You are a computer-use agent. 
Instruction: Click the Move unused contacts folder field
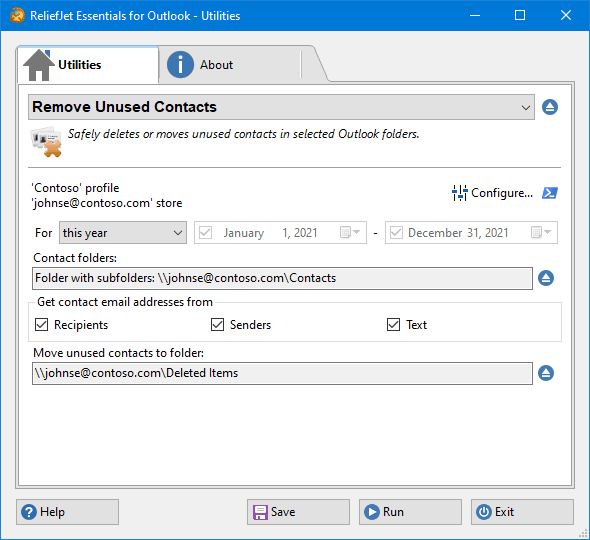coord(282,373)
